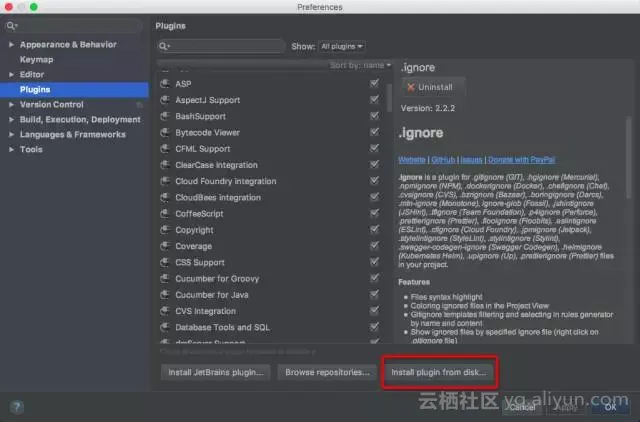Viewport: 640px width, 422px height.
Task: Click the Cucumber for Groovy plugin icon
Action: [165, 279]
